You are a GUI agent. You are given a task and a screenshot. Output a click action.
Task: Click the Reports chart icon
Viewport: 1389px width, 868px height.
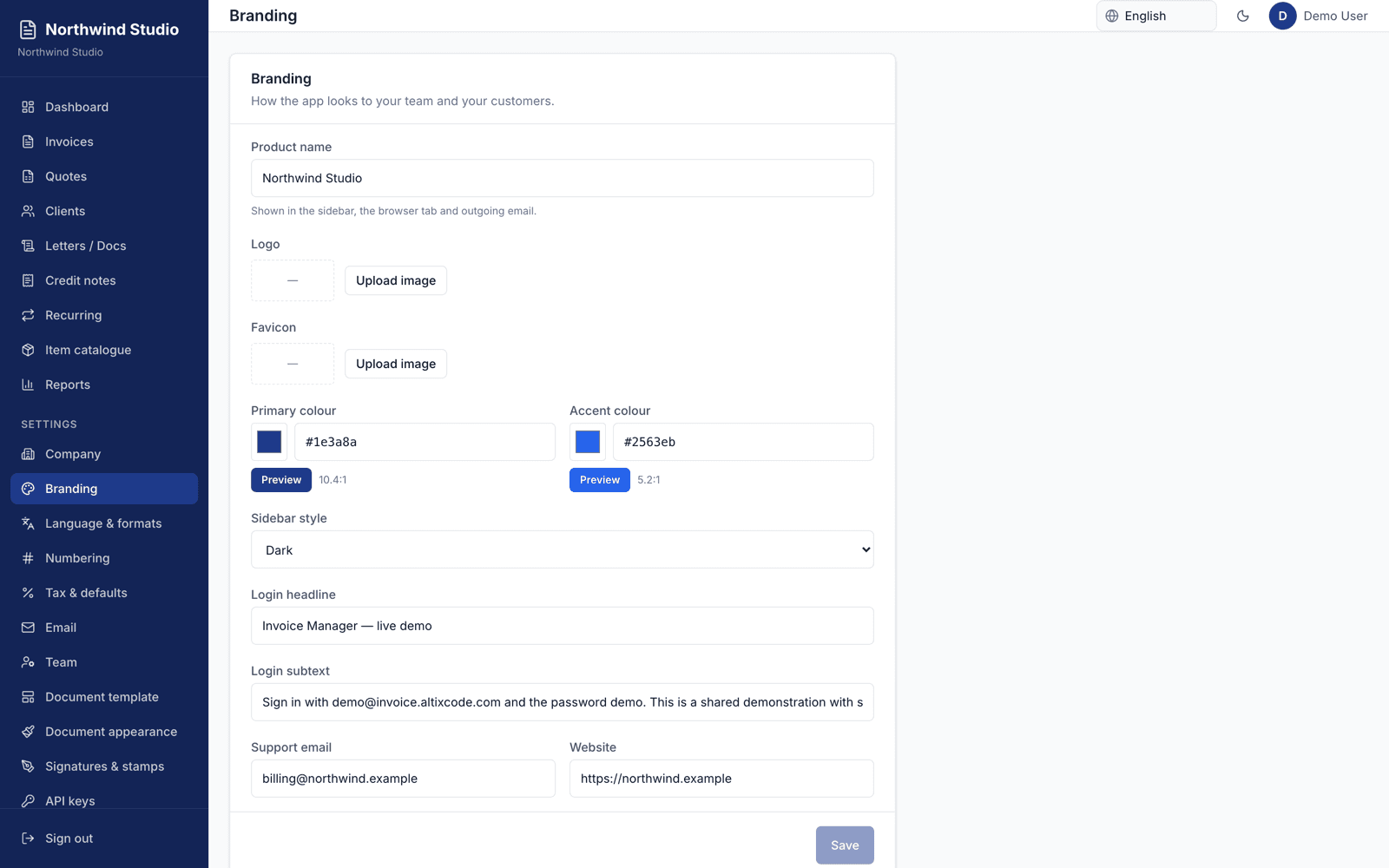28,385
